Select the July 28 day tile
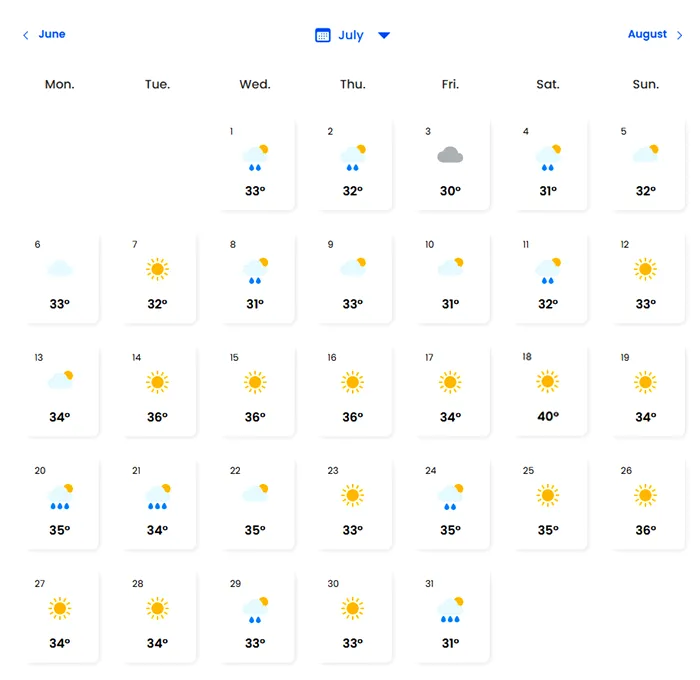The width and height of the screenshot is (700, 680). pyautogui.click(x=157, y=617)
